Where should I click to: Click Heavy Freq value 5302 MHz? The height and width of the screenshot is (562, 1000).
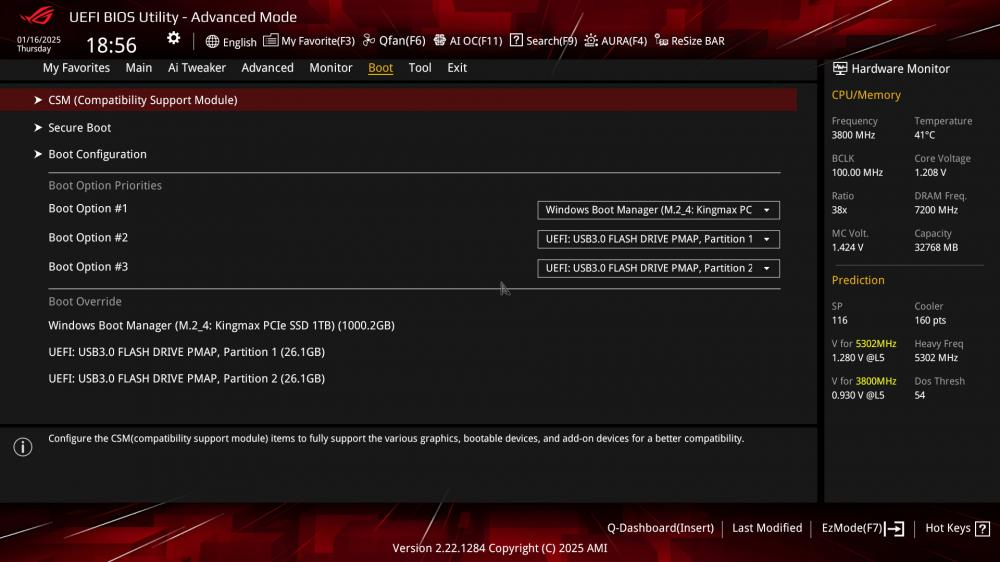click(936, 359)
